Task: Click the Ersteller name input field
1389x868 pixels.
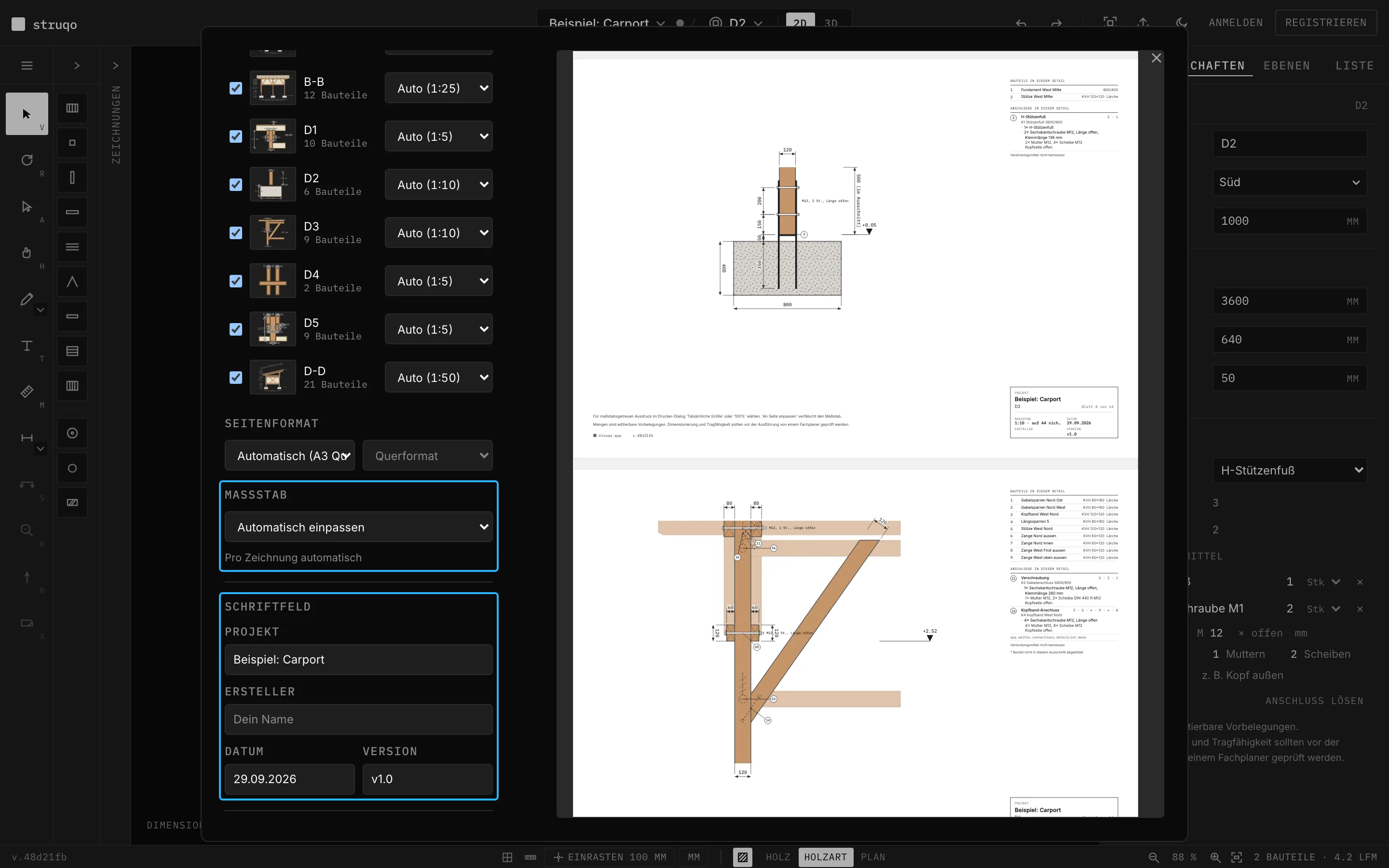Action: (359, 719)
